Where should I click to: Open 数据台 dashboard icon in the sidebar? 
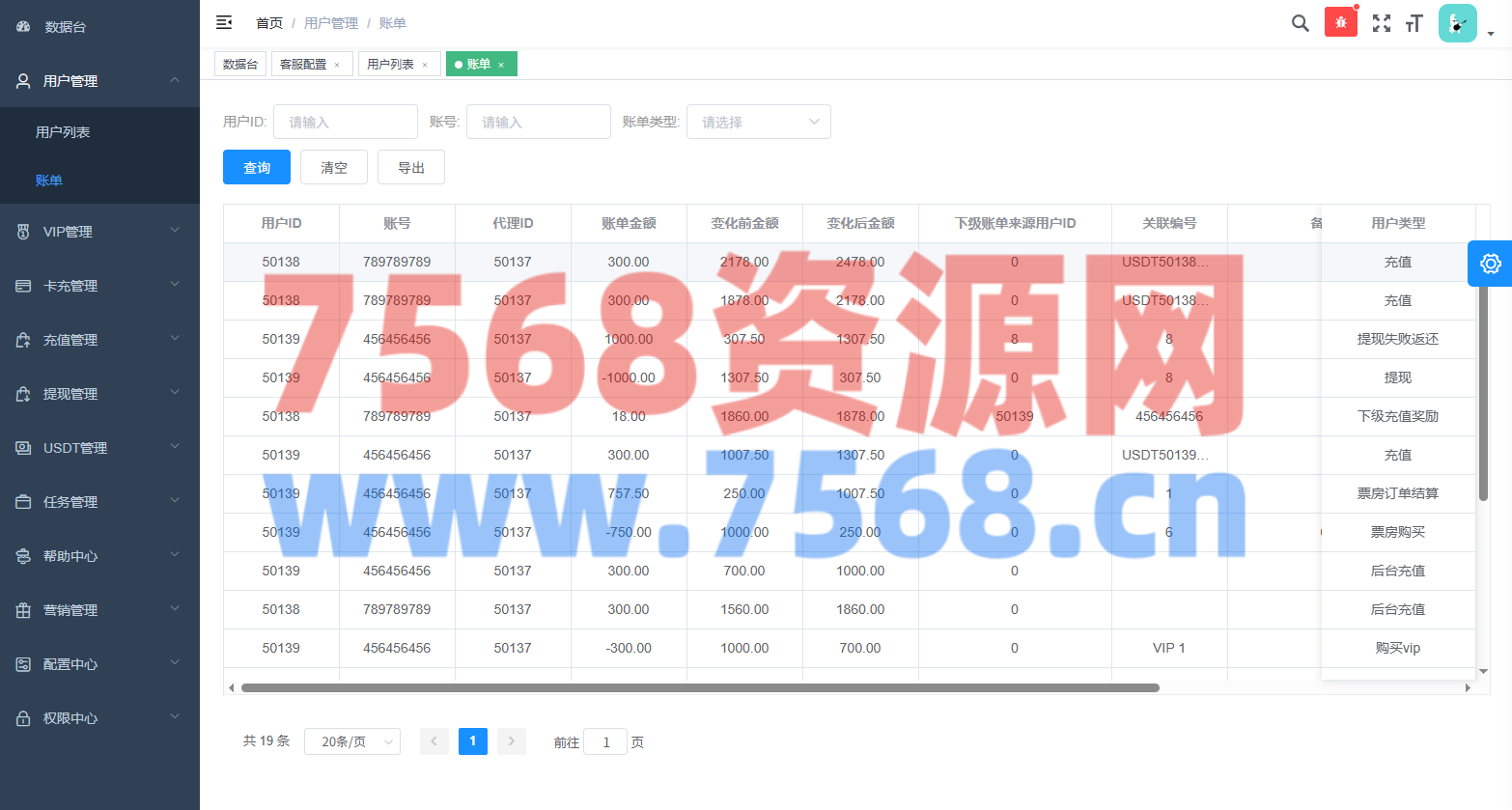click(x=24, y=27)
